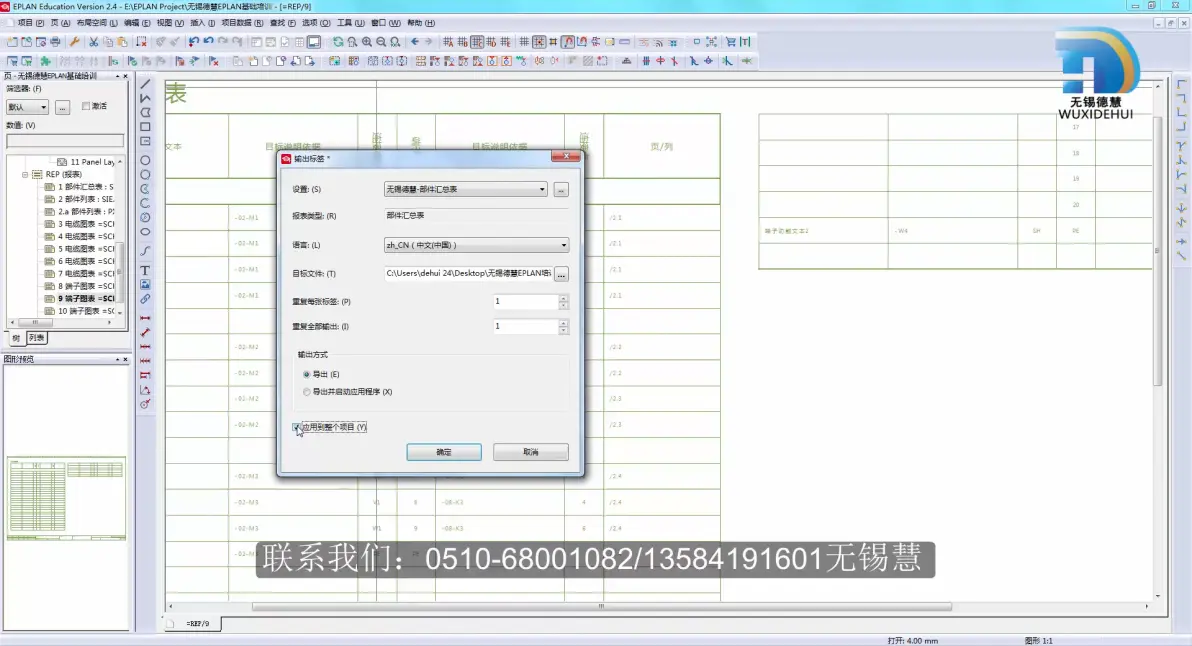Select tree item 1 部件汇总表
The height and width of the screenshot is (646, 1192).
(80, 186)
